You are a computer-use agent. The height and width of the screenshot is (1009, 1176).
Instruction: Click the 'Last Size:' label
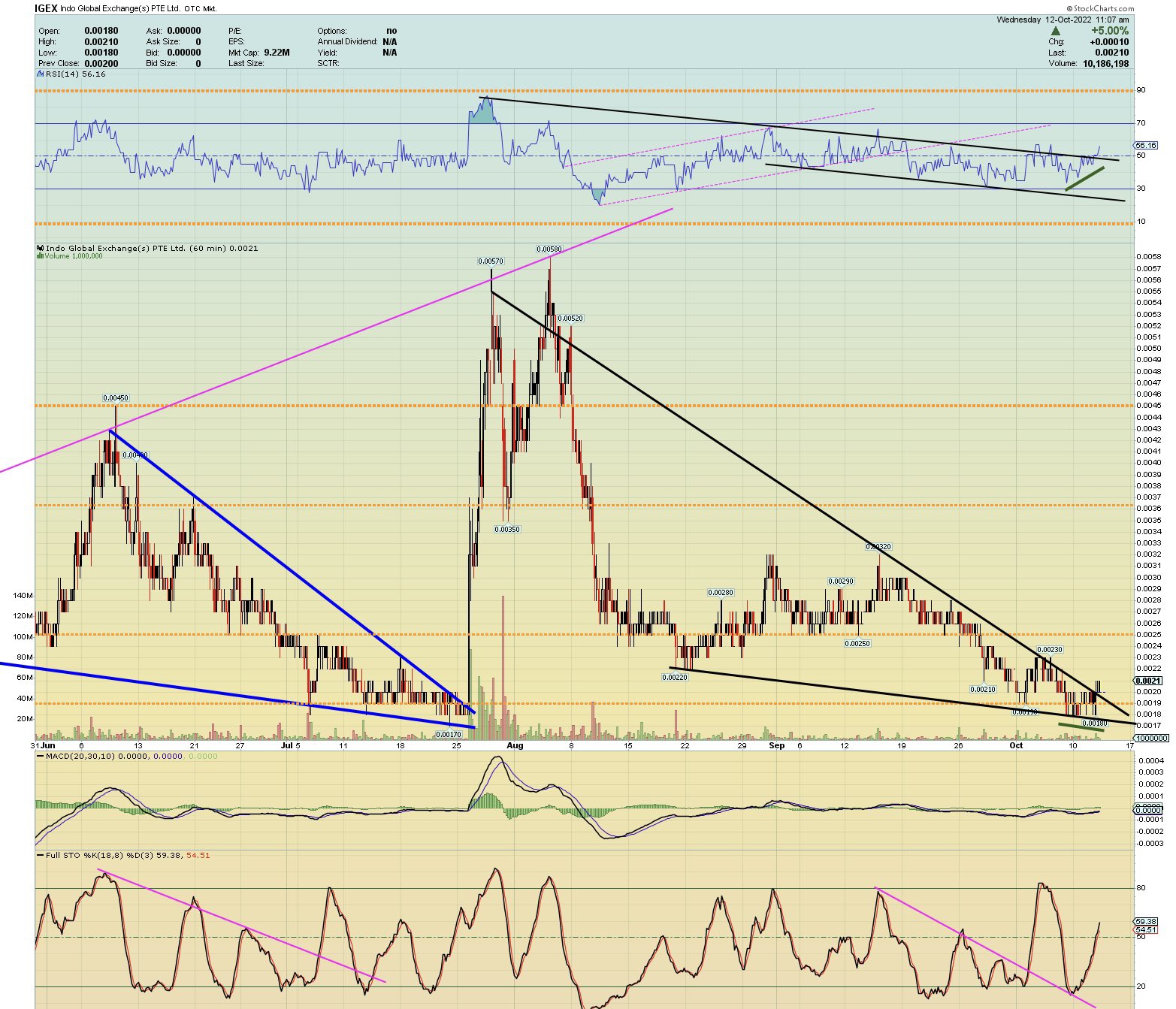246,63
